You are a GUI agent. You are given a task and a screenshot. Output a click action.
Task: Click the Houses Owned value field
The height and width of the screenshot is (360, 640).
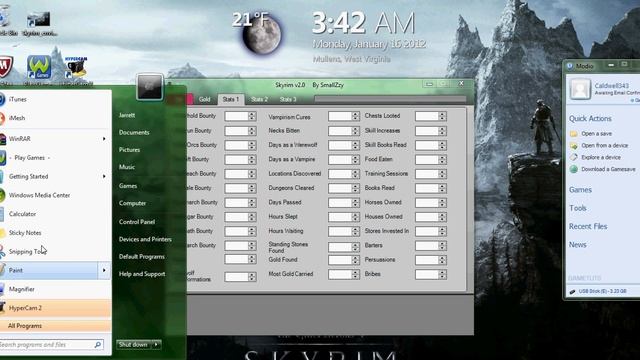[427, 217]
